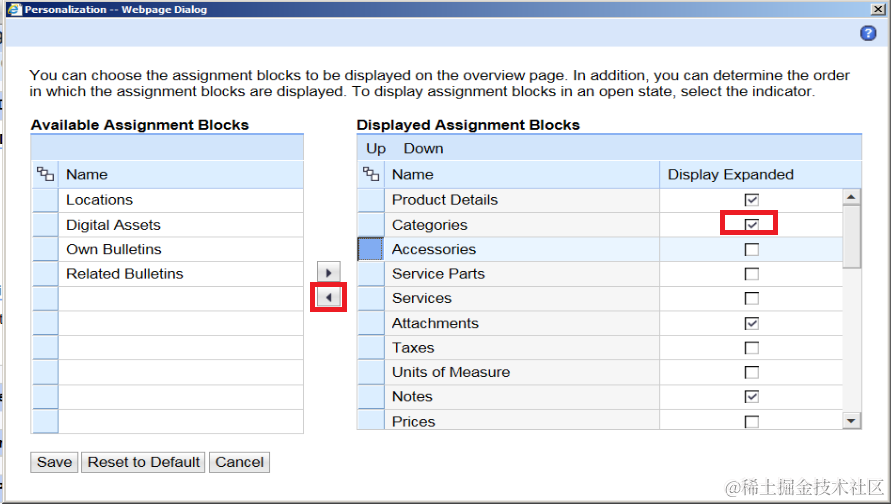Select row marker for Product Details
Screen dimensions: 891x504
click(x=371, y=200)
